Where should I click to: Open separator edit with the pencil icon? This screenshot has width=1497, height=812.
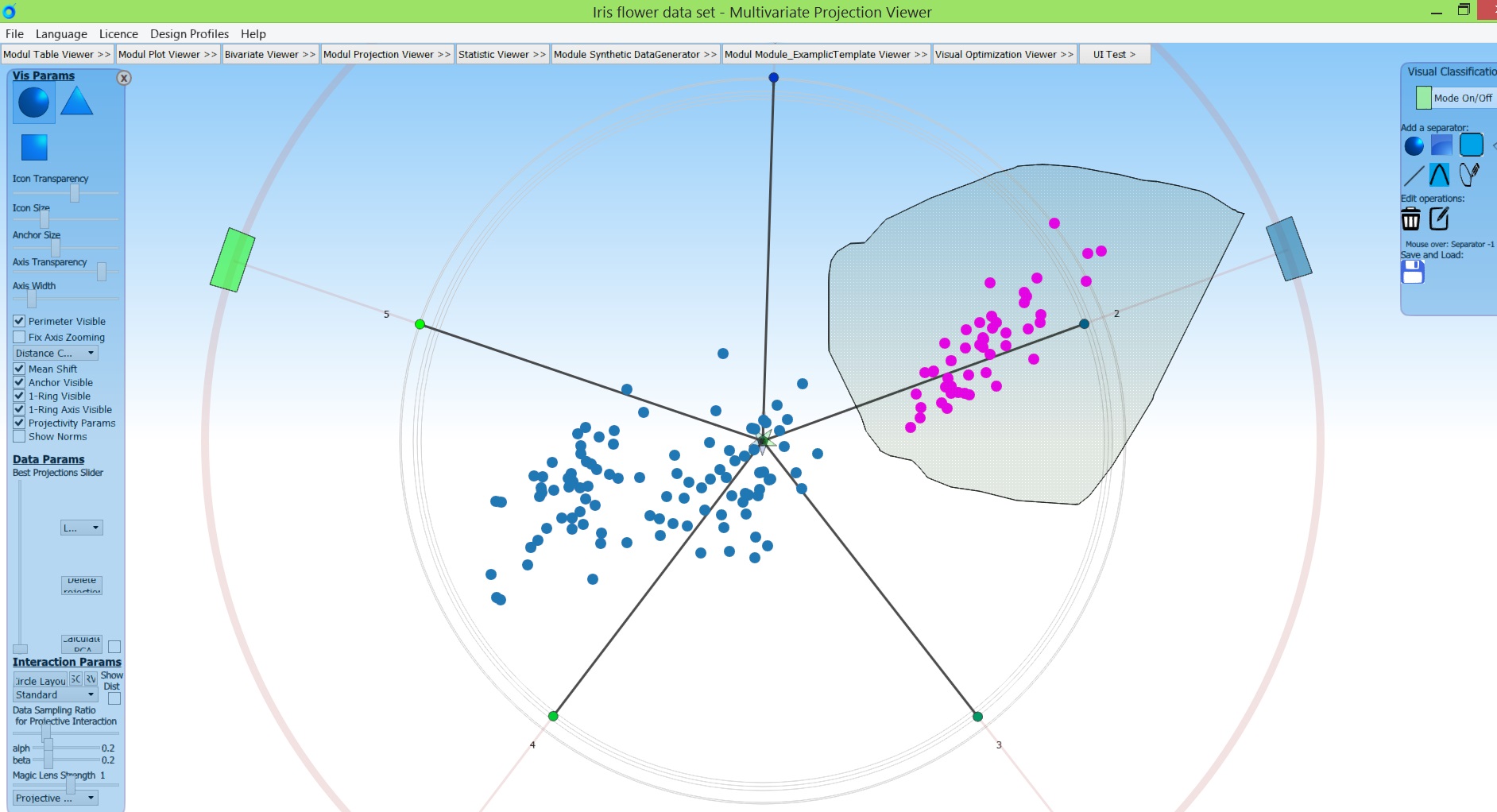(1439, 218)
